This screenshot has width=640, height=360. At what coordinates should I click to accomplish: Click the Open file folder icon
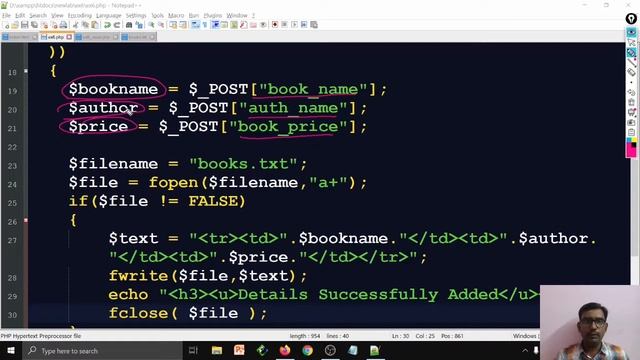15,25
